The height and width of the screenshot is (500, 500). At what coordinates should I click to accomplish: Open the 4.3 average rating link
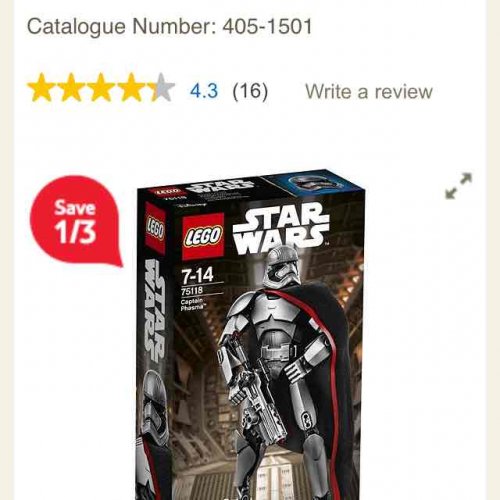click(204, 91)
